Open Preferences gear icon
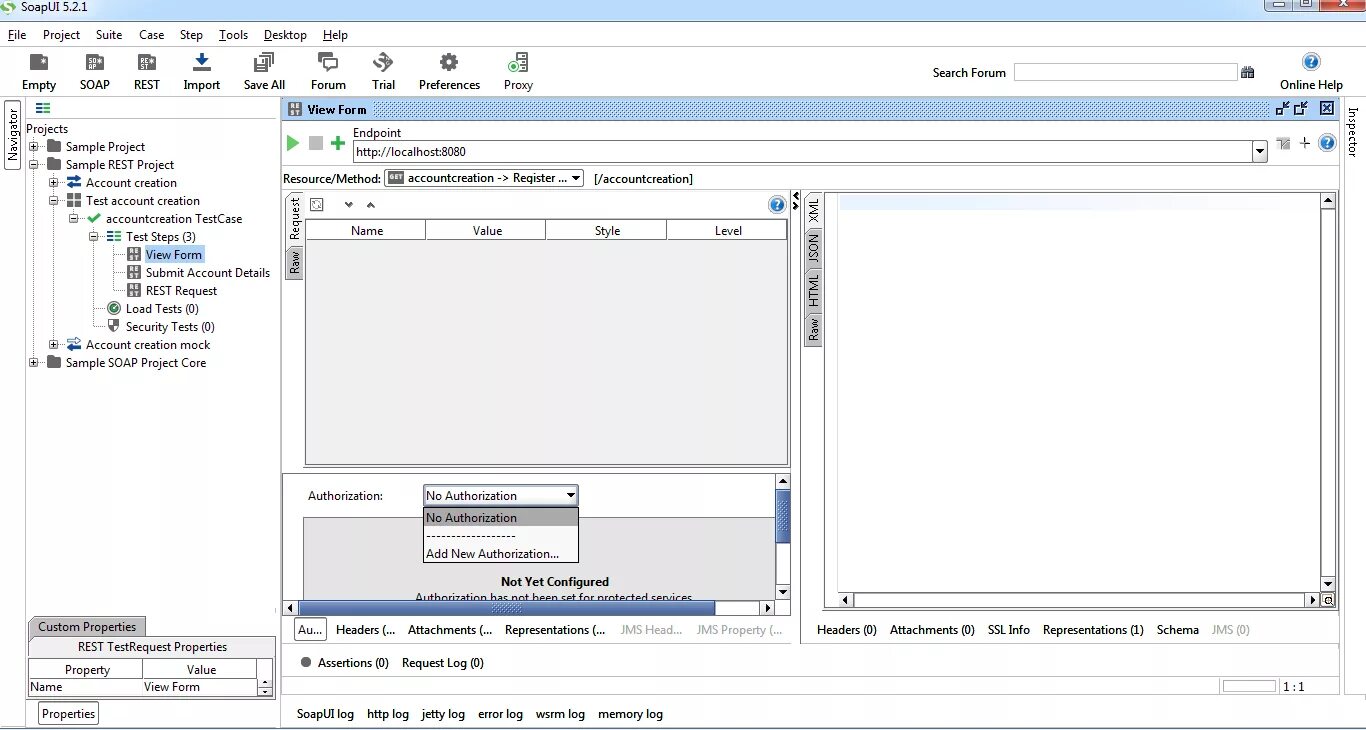 click(x=449, y=63)
